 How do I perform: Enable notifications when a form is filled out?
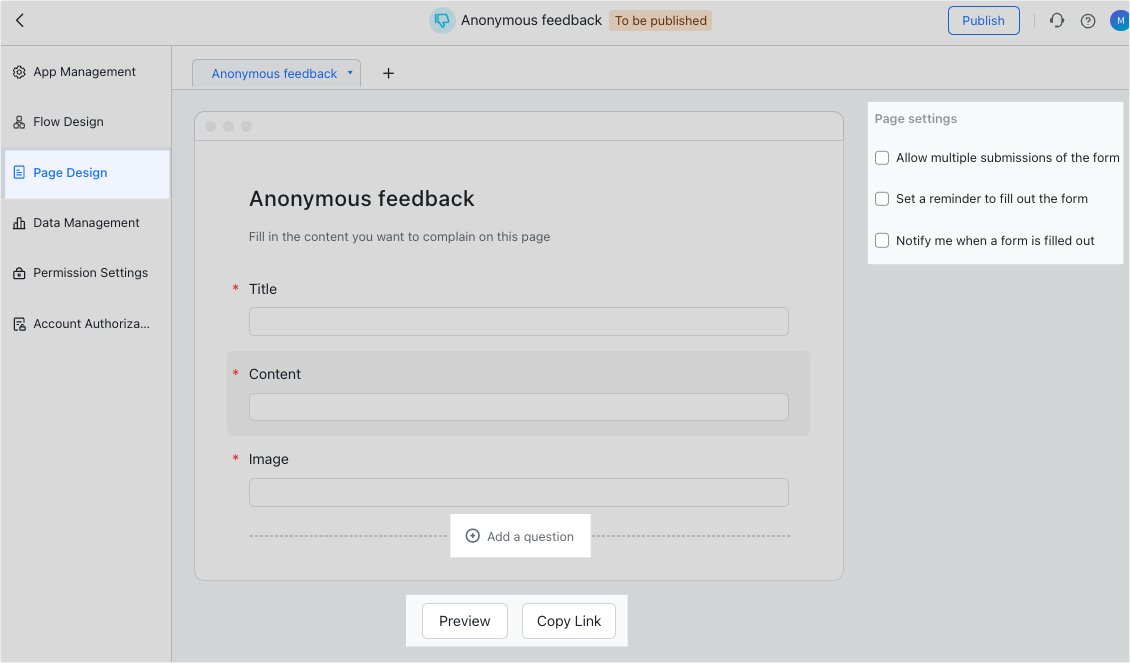click(881, 240)
